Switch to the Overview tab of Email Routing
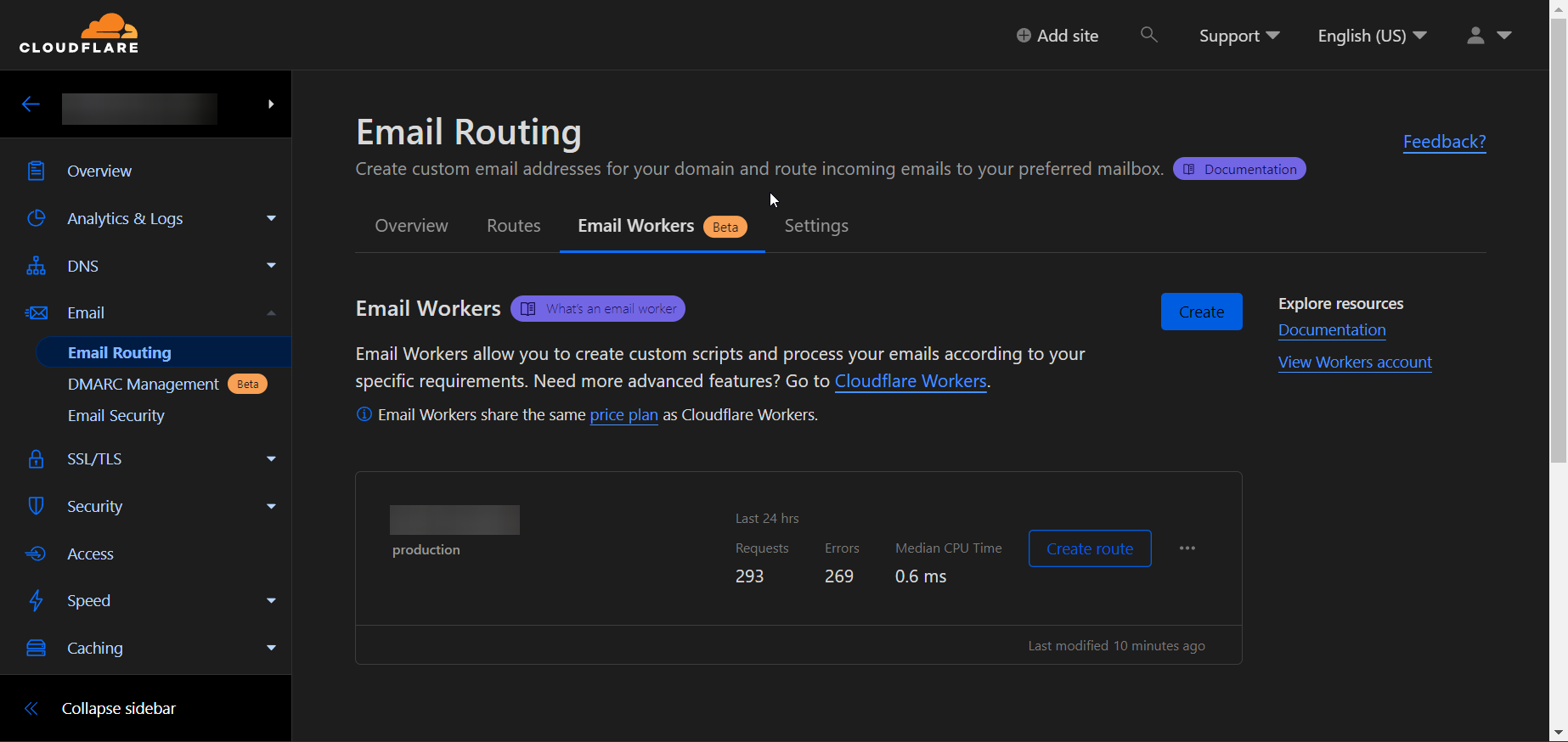Screen dimensions: 1568x742 pyautogui.click(x=411, y=226)
